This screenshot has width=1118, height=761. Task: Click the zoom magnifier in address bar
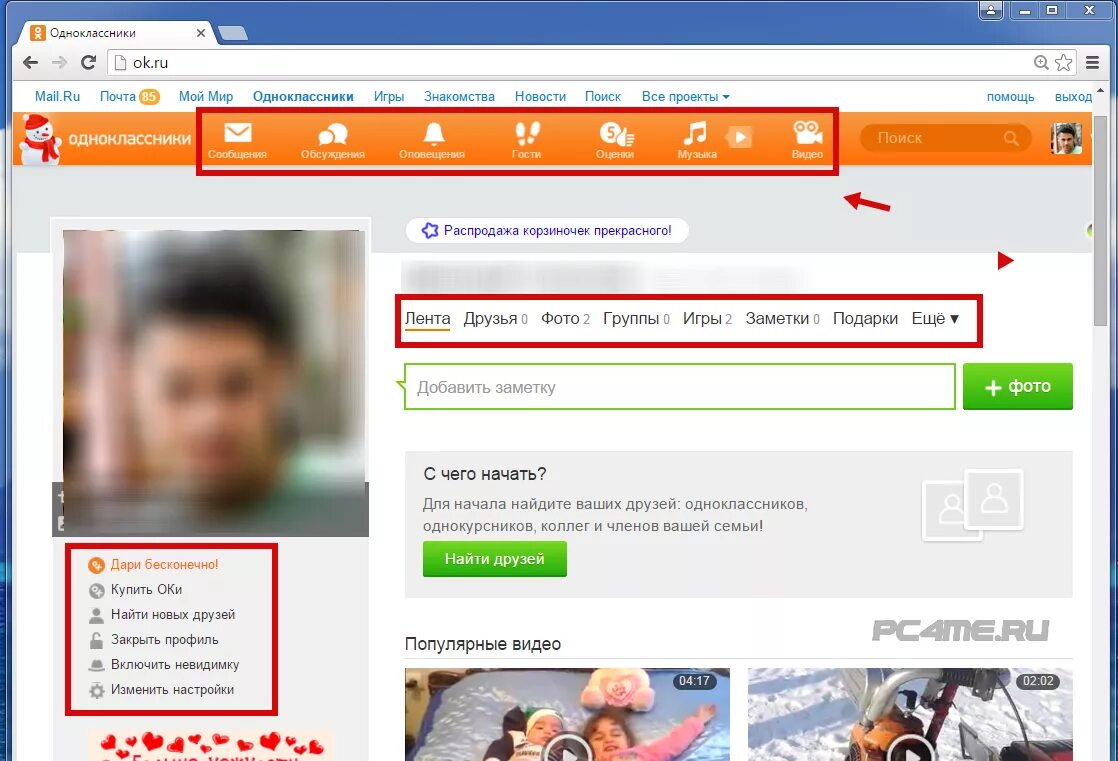click(1041, 63)
